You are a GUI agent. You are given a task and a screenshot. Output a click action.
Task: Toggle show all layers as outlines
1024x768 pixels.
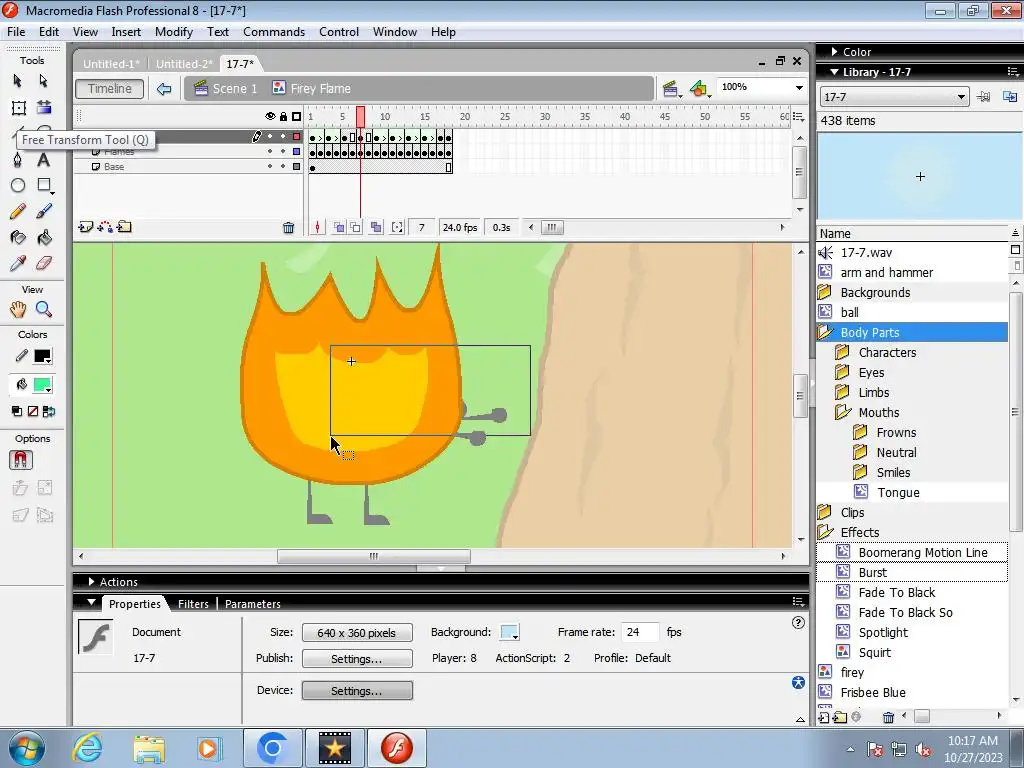coord(296,116)
